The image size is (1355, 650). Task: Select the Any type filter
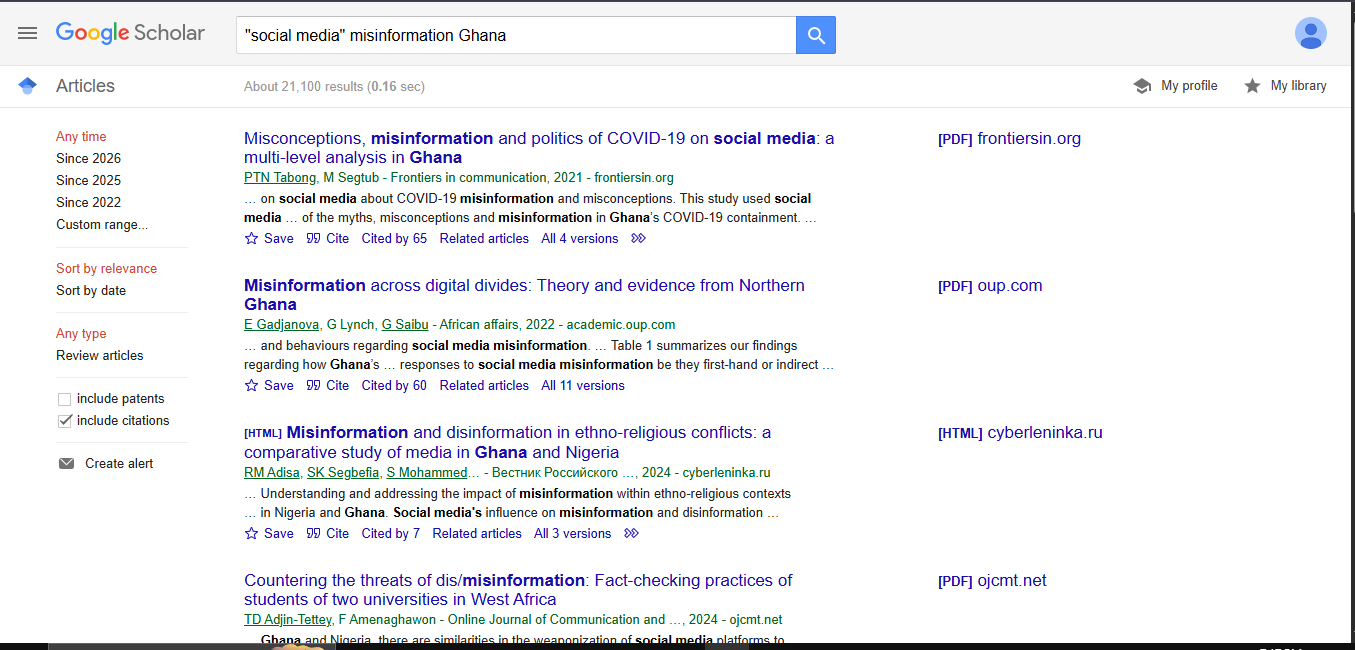81,333
